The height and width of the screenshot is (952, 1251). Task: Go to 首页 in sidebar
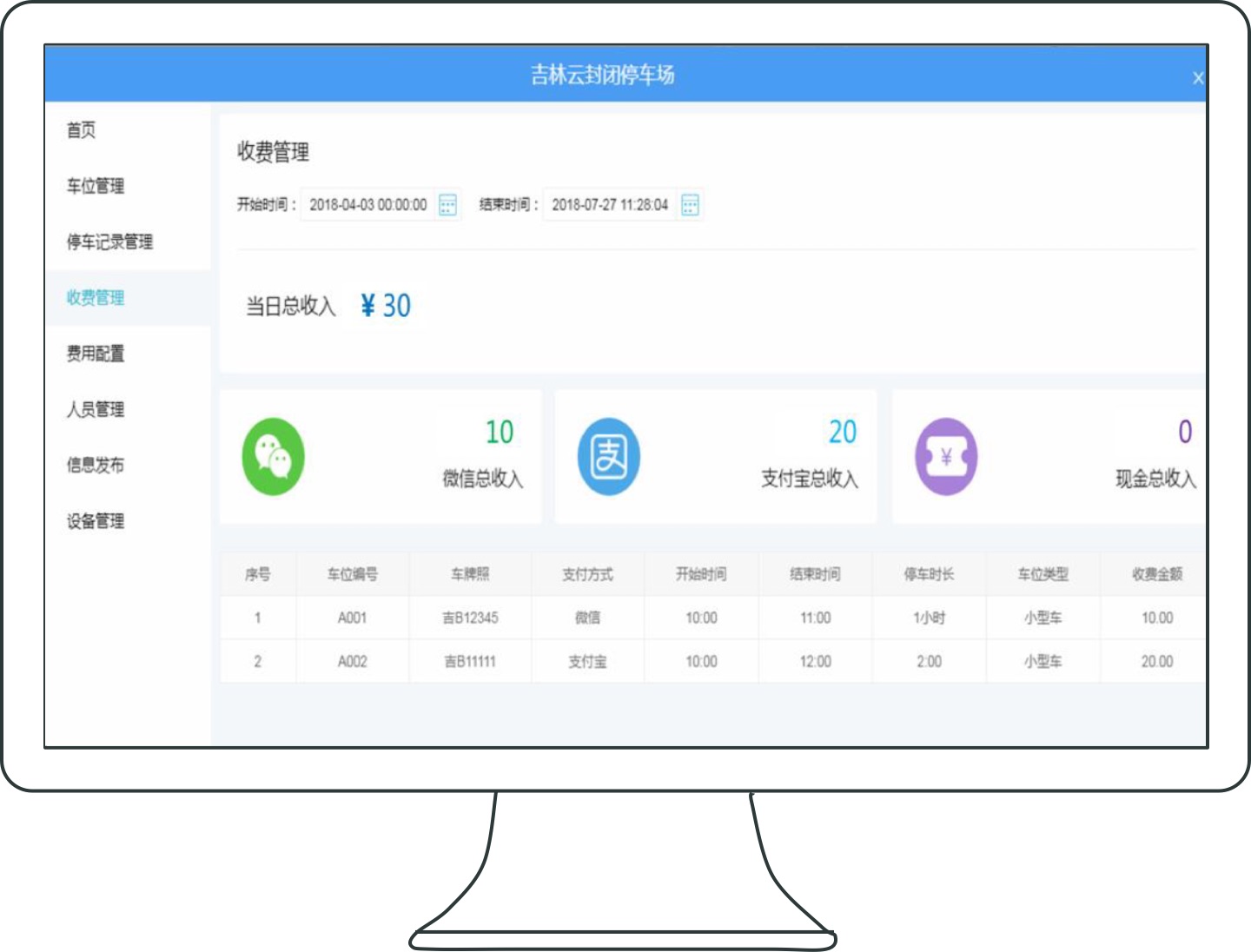click(82, 130)
